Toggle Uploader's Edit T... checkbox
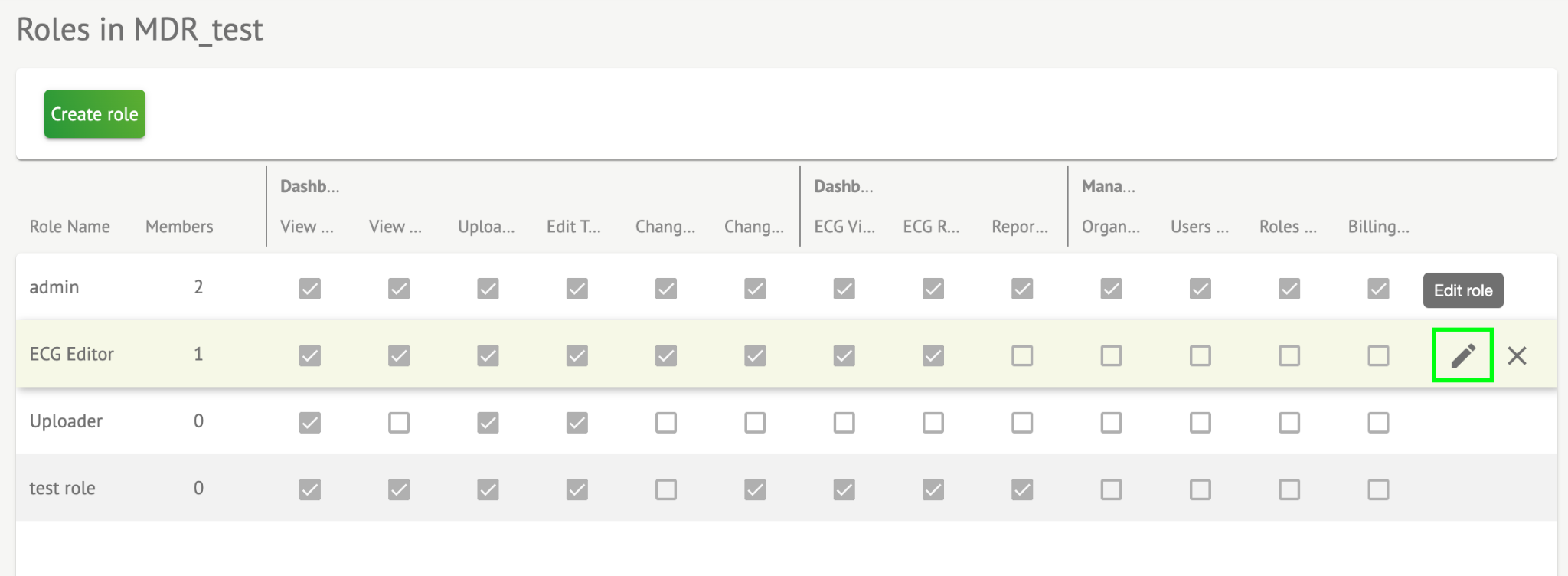 [x=577, y=423]
